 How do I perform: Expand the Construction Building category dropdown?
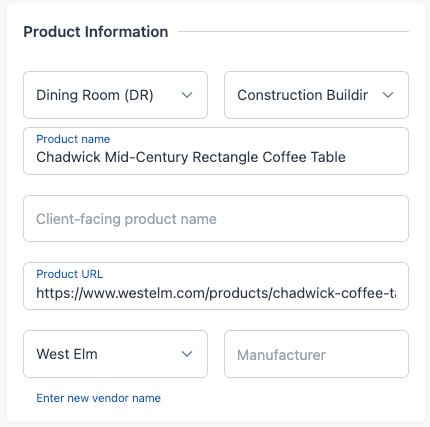[x=316, y=95]
